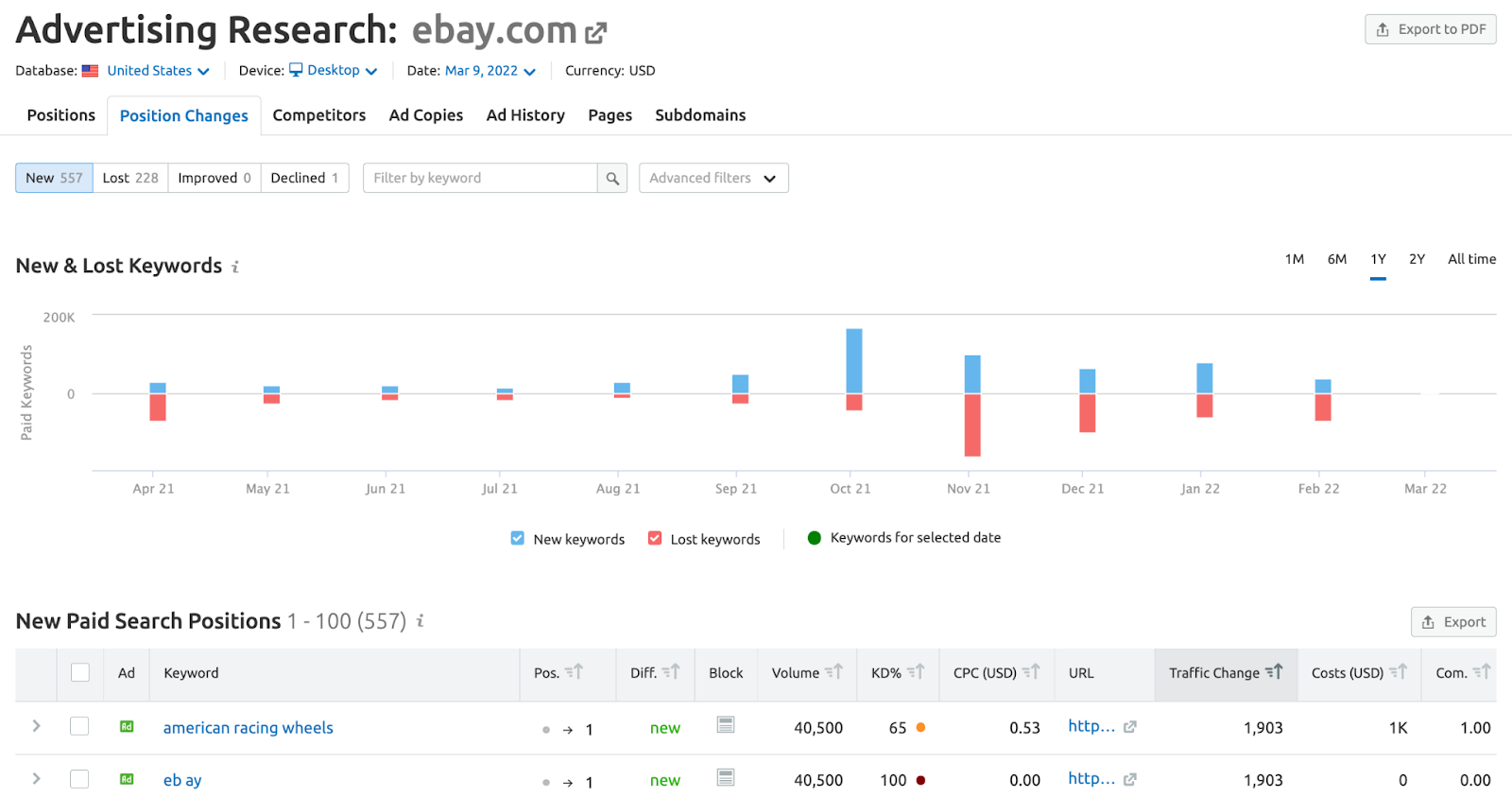
Task: Sort by Diff. column icon
Action: (x=671, y=672)
